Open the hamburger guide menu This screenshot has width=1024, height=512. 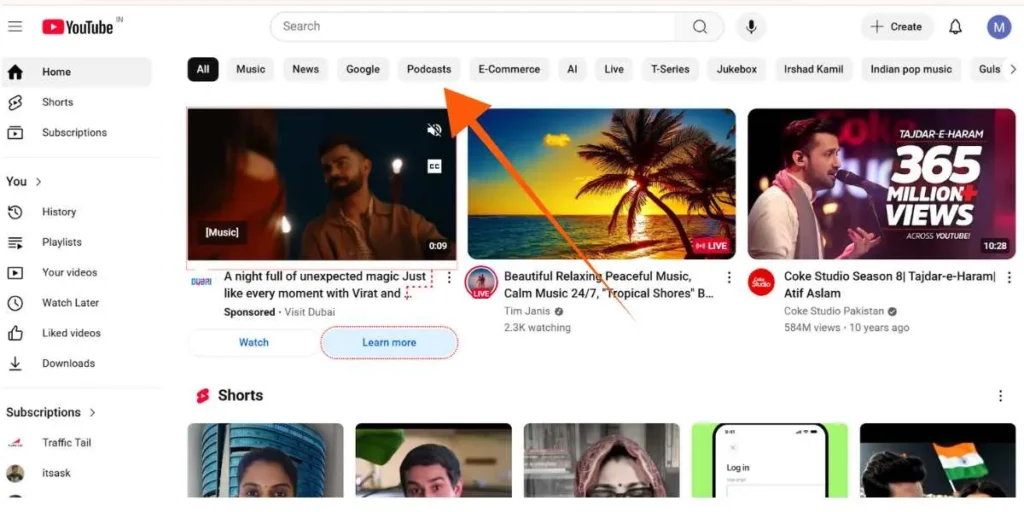[15, 27]
